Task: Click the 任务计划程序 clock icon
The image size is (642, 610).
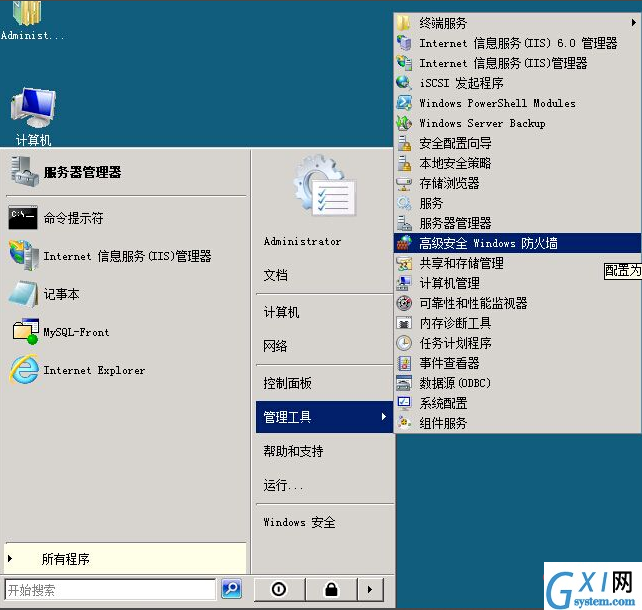Action: [404, 343]
